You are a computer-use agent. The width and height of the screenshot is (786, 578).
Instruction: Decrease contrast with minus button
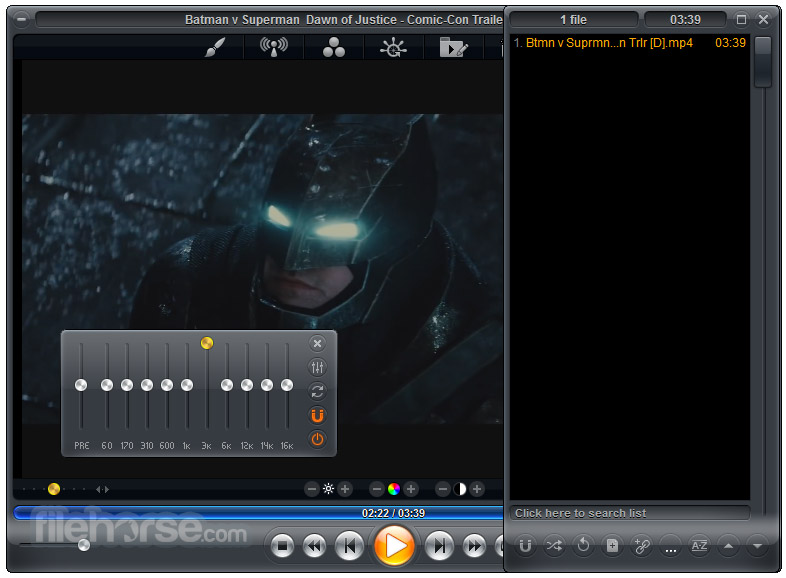443,489
